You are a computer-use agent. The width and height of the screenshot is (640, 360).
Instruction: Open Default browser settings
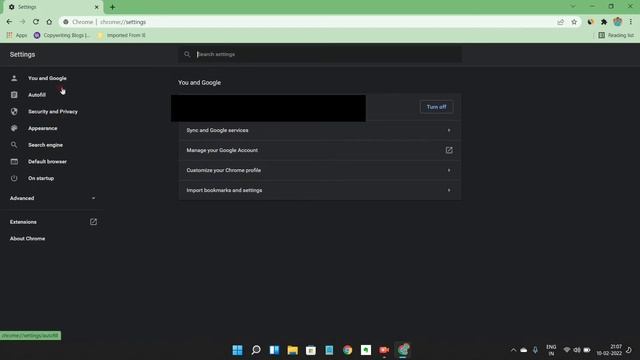pos(47,162)
